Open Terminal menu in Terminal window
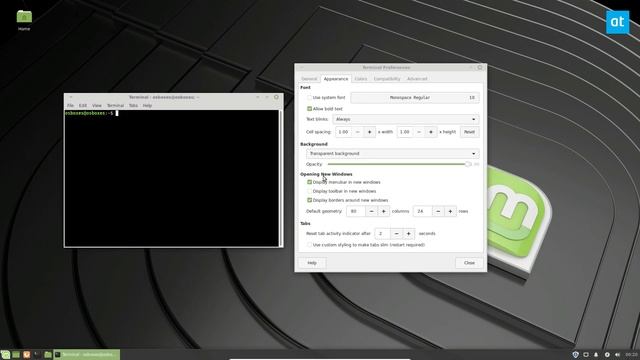The width and height of the screenshot is (640, 360). pyautogui.click(x=115, y=105)
